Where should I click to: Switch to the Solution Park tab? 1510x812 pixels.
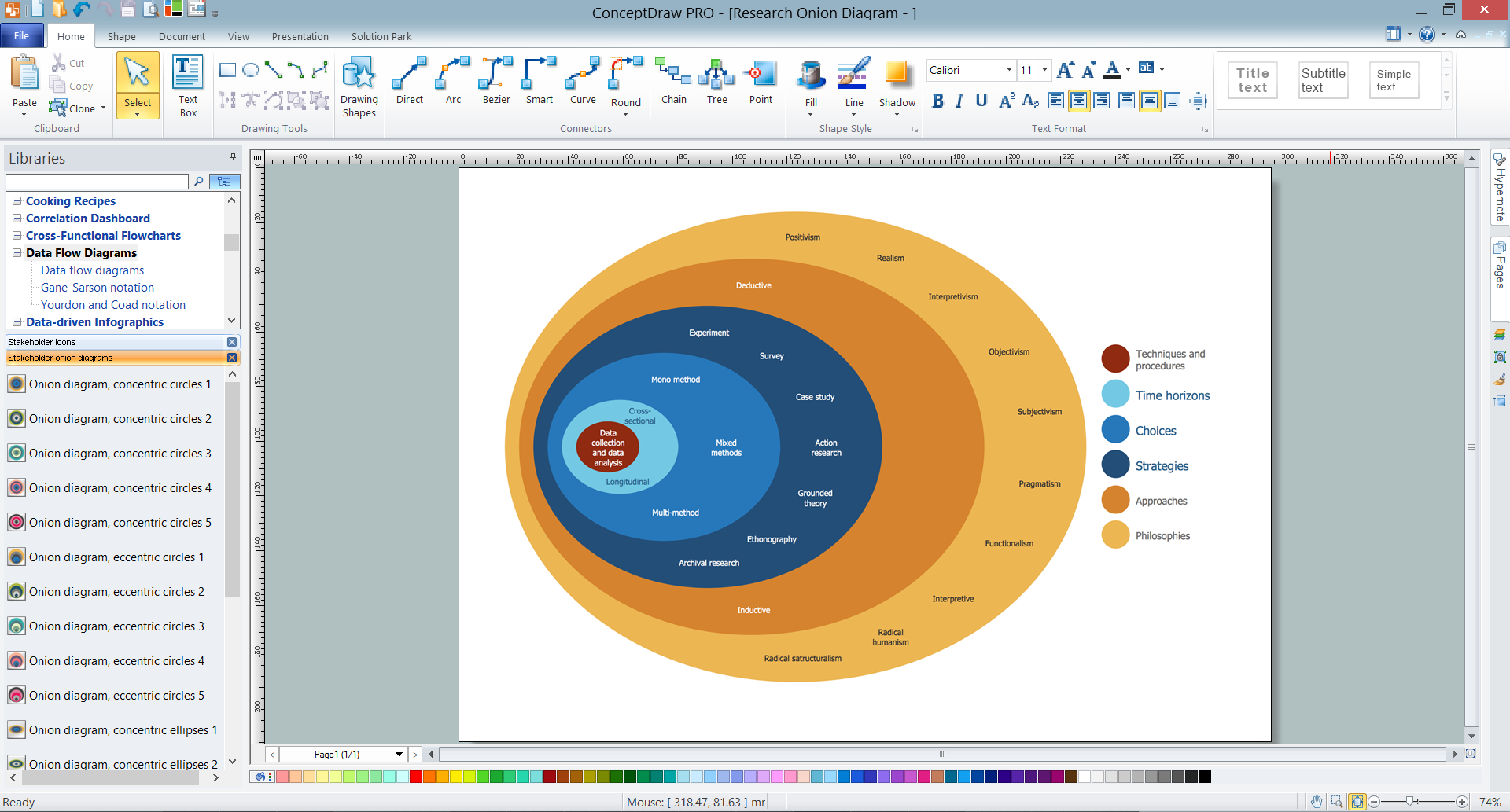coord(381,36)
